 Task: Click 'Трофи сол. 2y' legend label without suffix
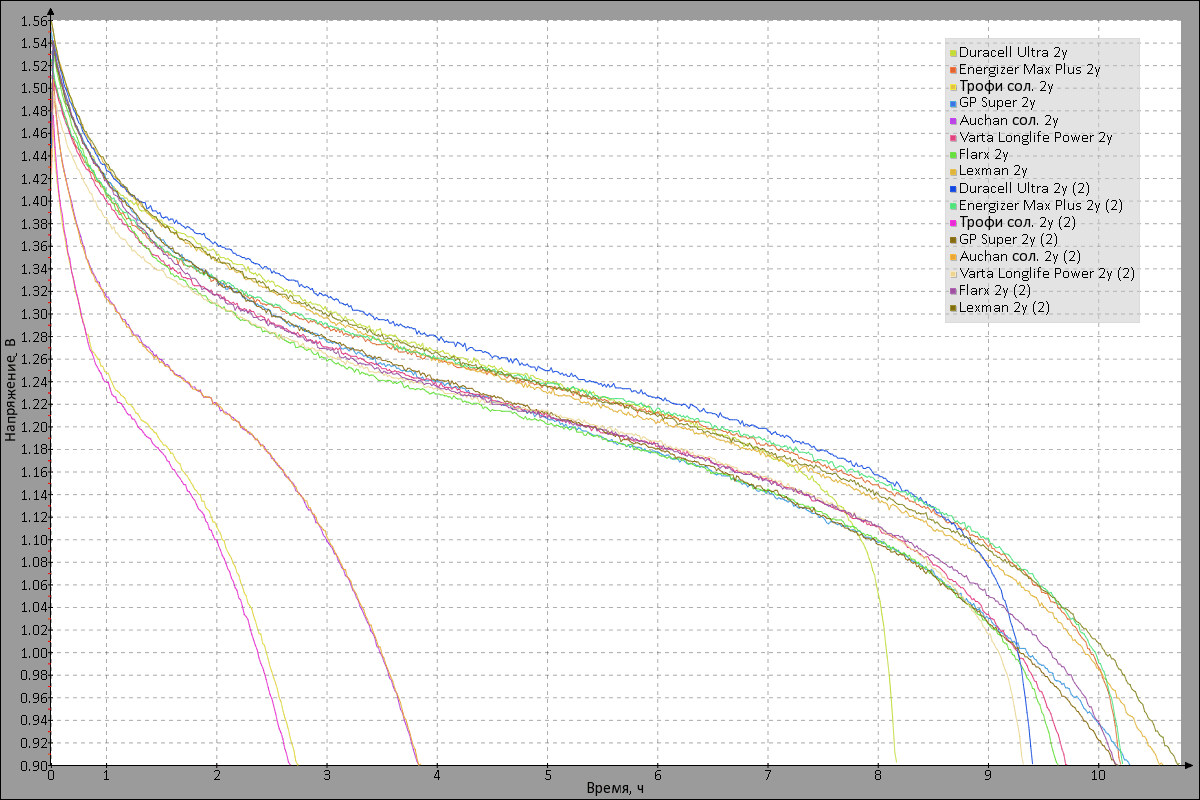(1005, 86)
